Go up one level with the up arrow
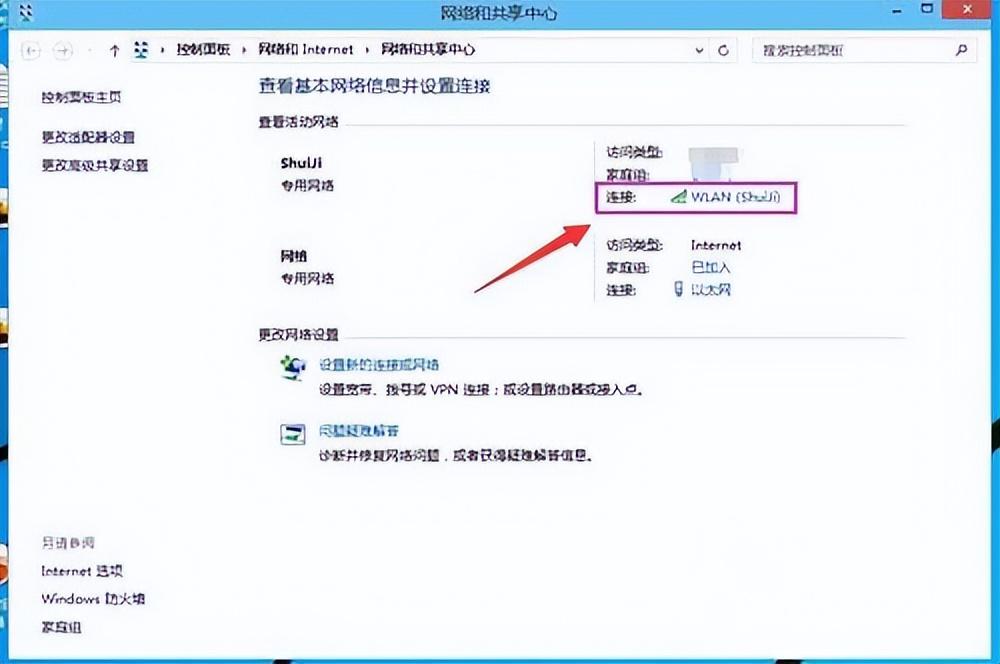 click(x=115, y=50)
